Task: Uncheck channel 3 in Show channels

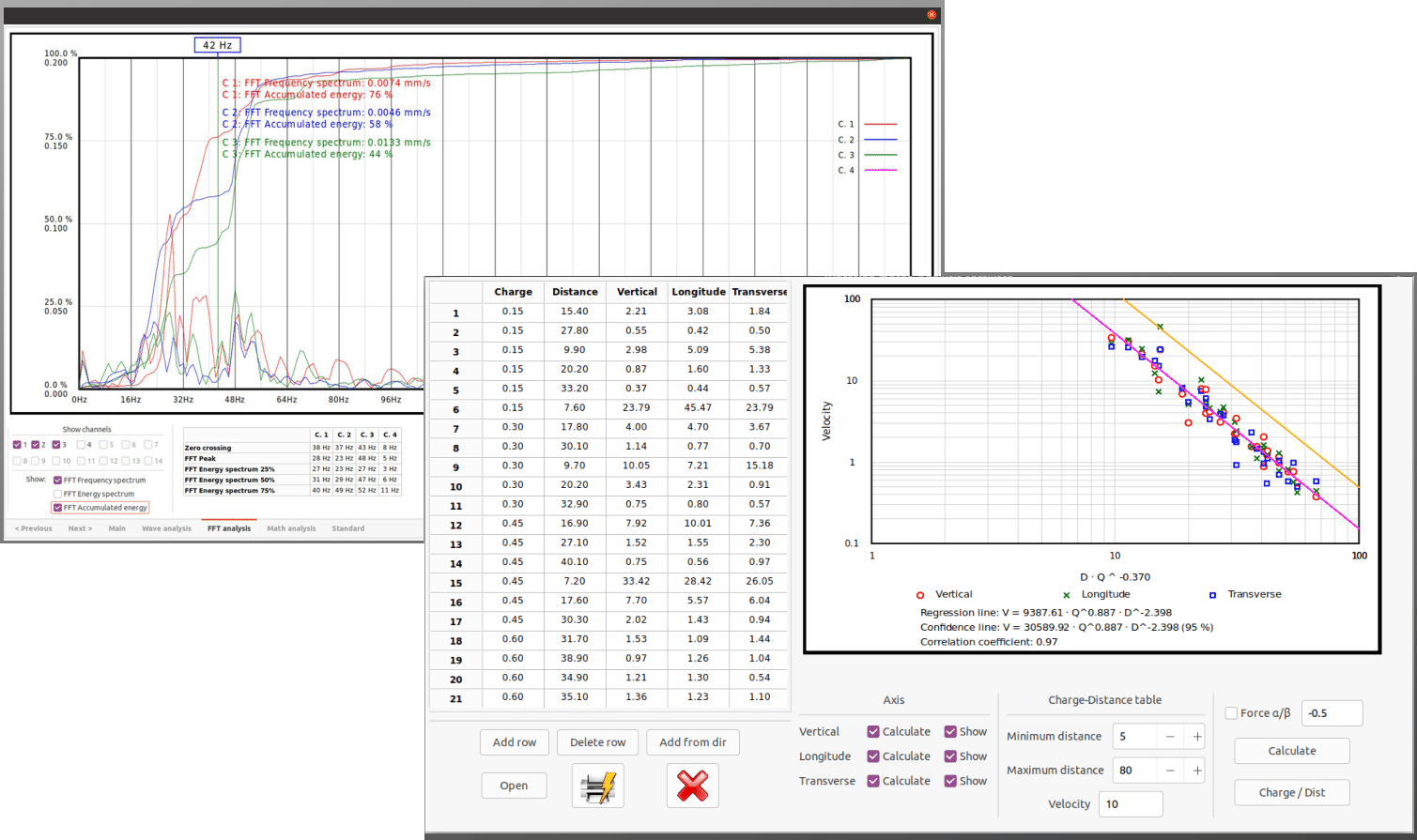Action: pyautogui.click(x=56, y=445)
